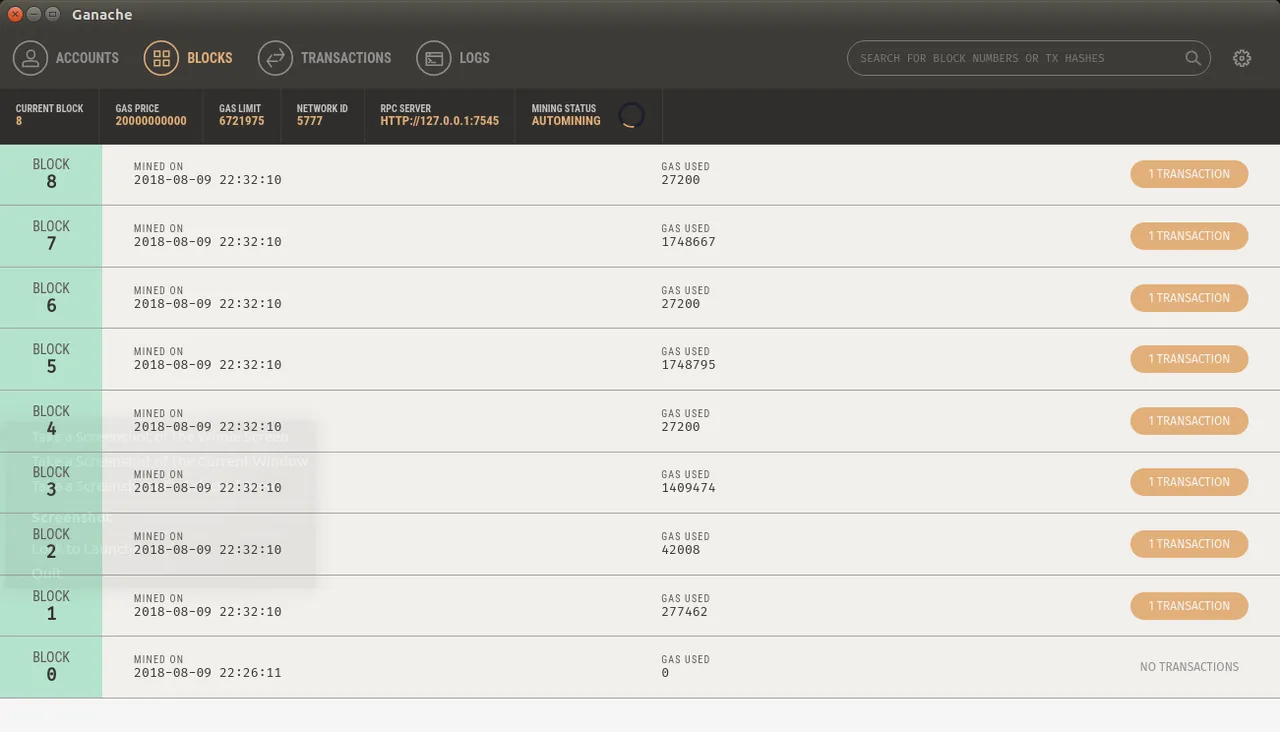View the 1 Transaction button for block 2

point(1189,544)
